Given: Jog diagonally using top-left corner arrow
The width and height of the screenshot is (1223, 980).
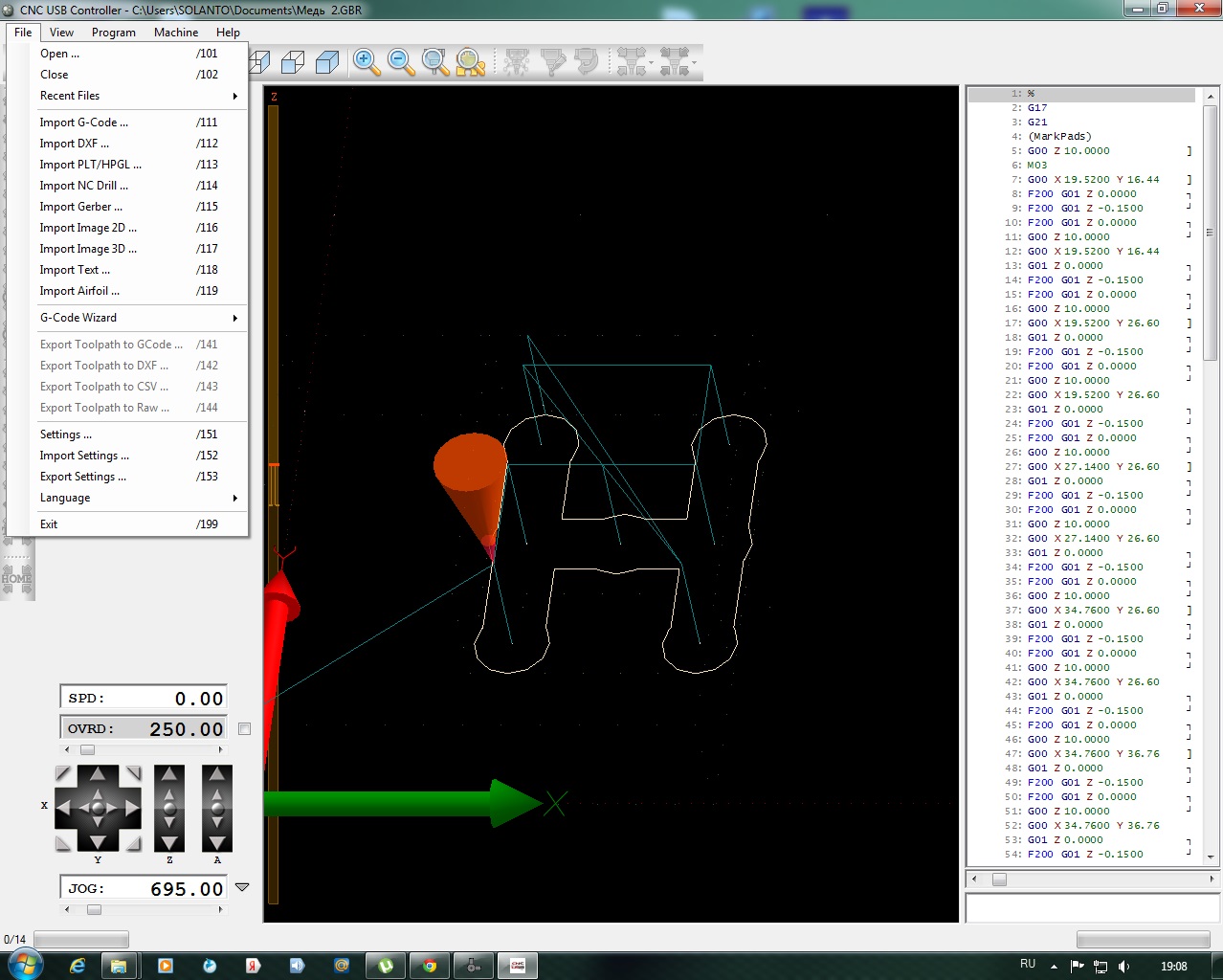Looking at the screenshot, I should (x=63, y=772).
